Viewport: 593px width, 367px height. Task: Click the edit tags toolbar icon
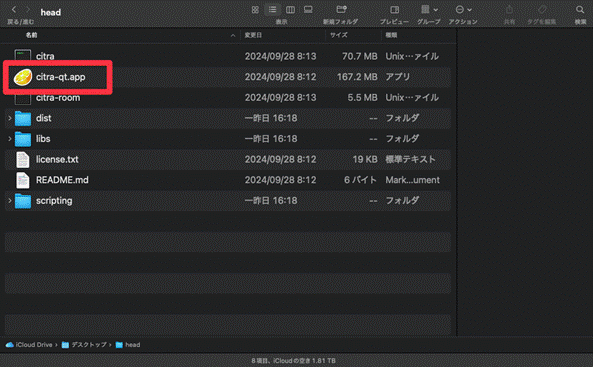542,9
